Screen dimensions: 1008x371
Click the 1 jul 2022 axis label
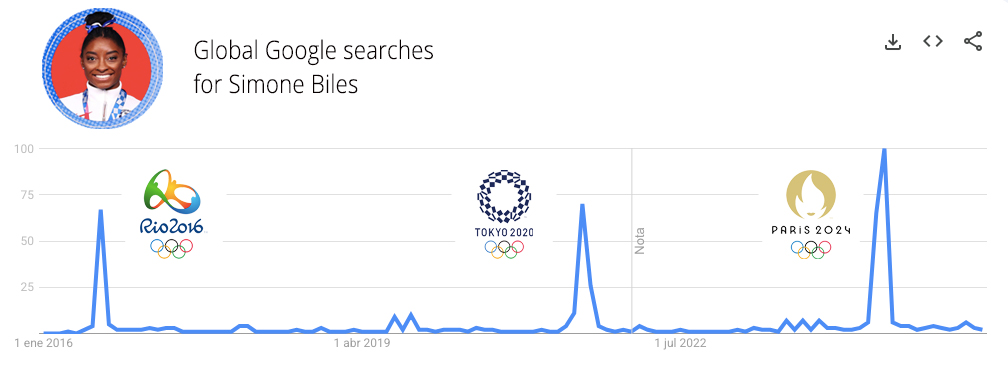680,343
